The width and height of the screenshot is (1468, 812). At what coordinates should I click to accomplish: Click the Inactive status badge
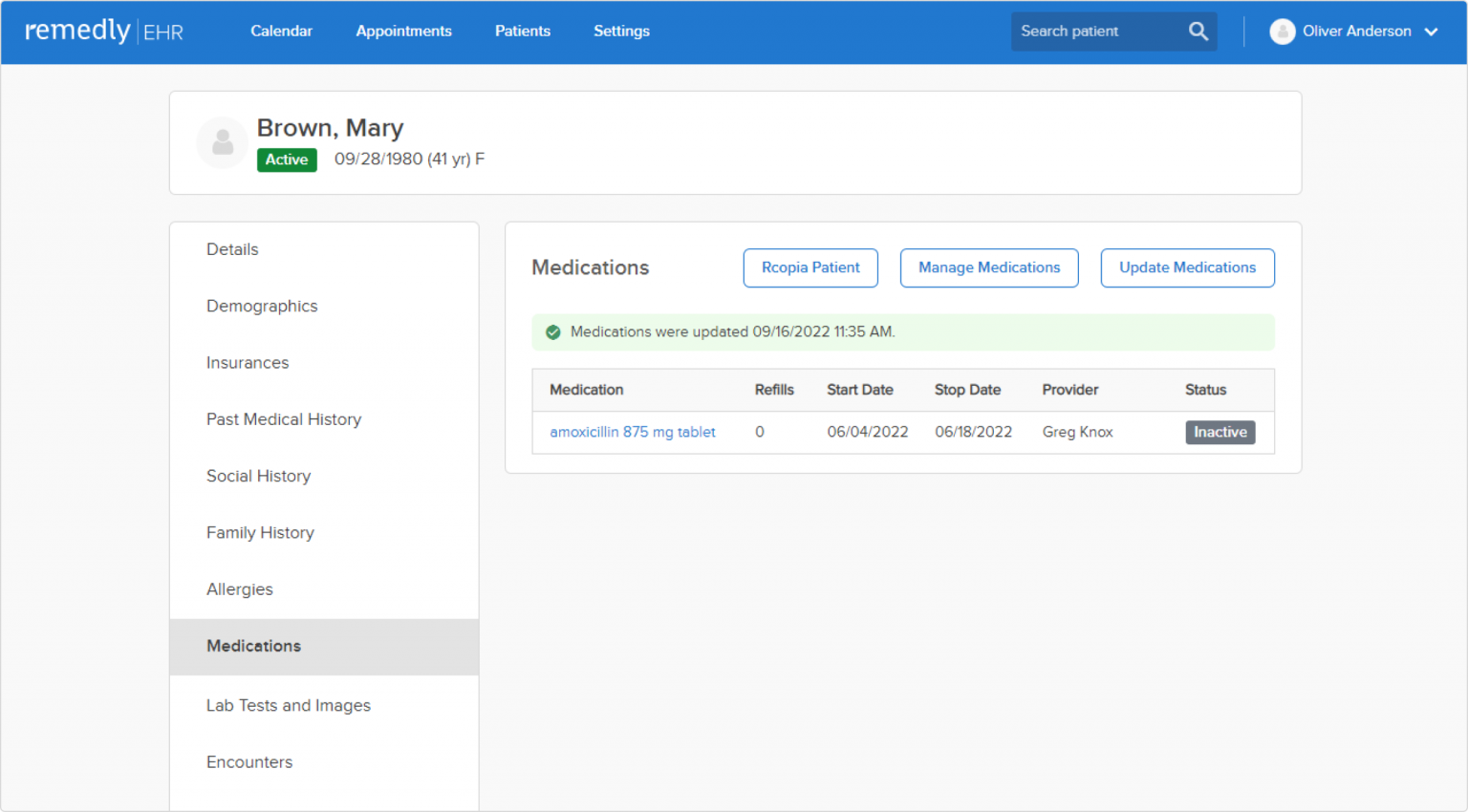(1220, 432)
